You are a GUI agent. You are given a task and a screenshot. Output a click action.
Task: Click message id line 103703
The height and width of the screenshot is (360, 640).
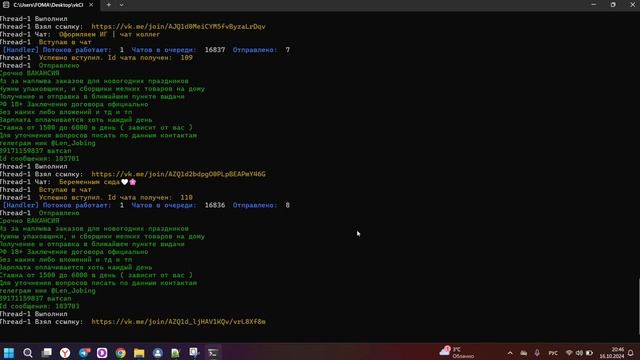click(40, 306)
